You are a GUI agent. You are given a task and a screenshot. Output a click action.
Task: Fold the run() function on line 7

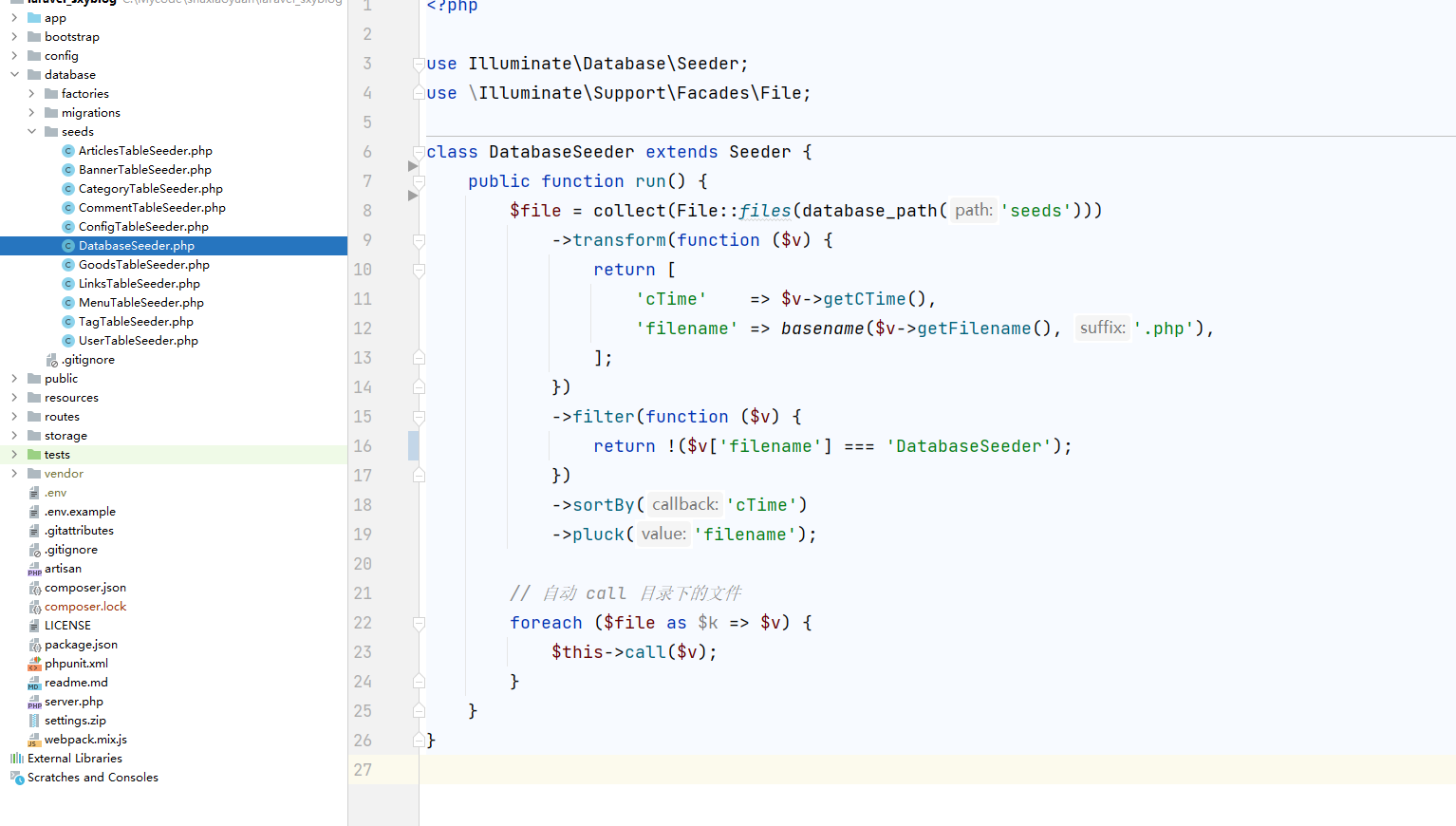click(x=419, y=181)
